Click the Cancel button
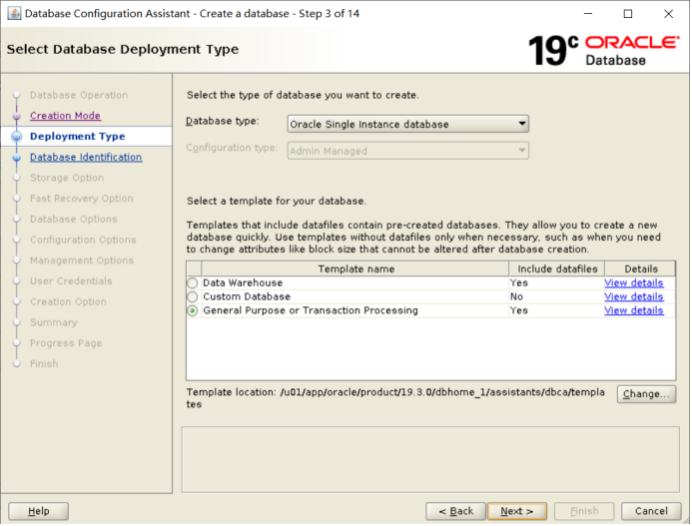 click(x=651, y=511)
